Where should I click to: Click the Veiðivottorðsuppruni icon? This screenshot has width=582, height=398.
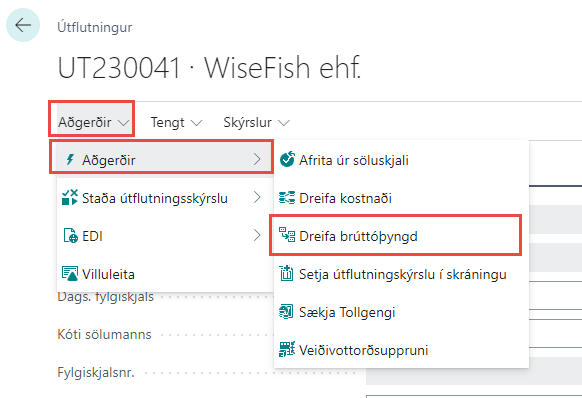pyautogui.click(x=287, y=349)
